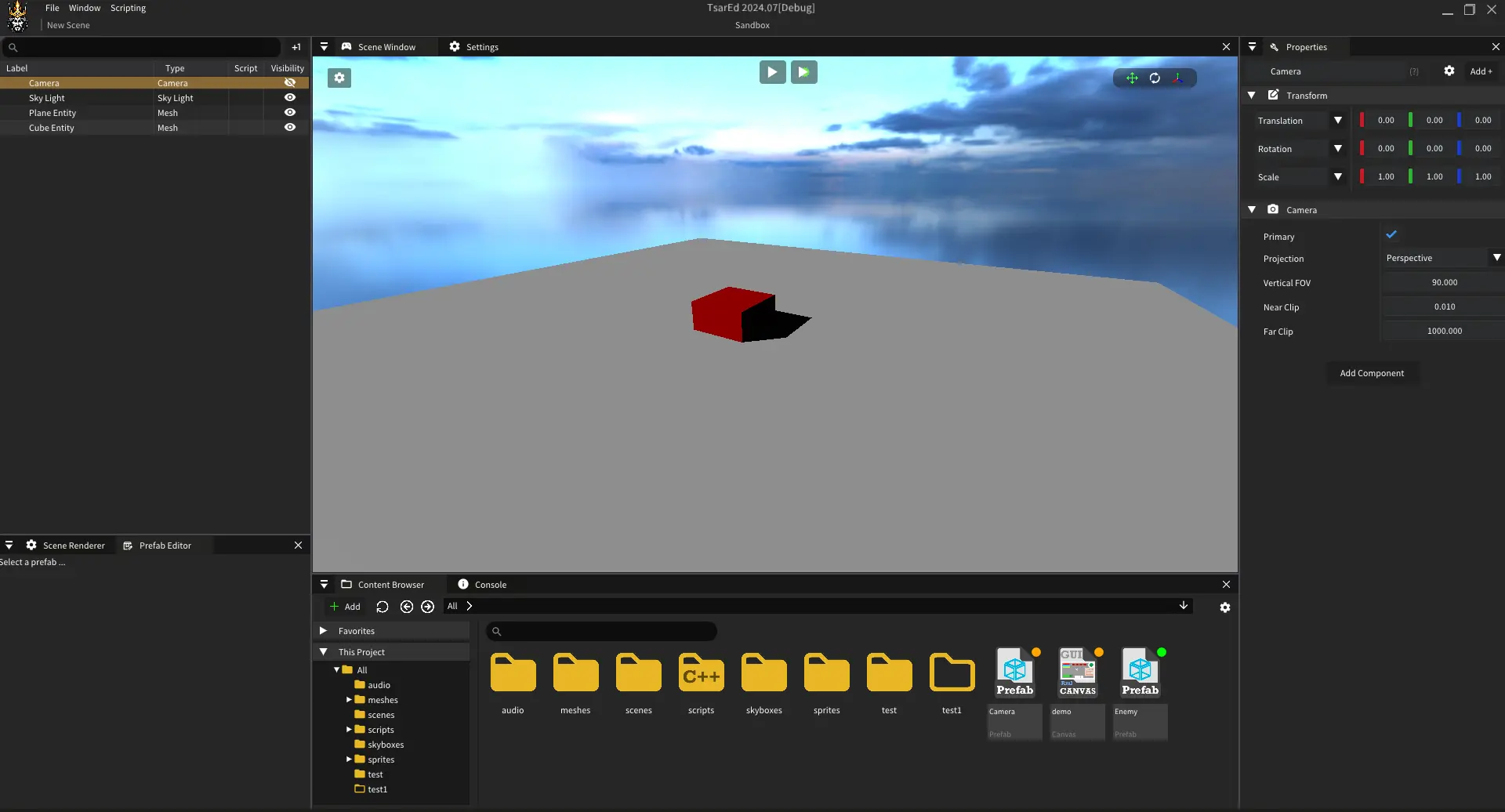Uncheck the Primary camera checkbox
This screenshot has width=1505, height=812.
point(1391,235)
